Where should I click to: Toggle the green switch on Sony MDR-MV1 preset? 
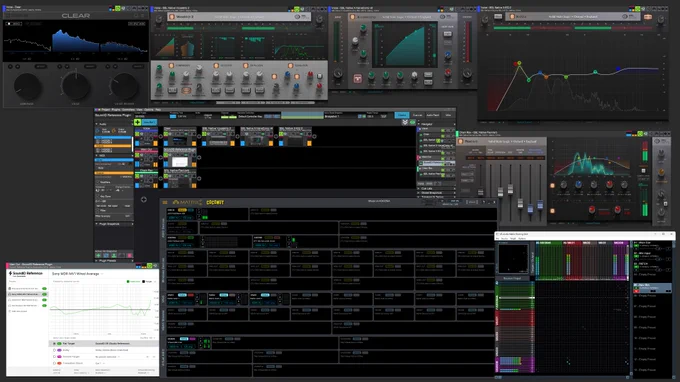(x=44, y=294)
